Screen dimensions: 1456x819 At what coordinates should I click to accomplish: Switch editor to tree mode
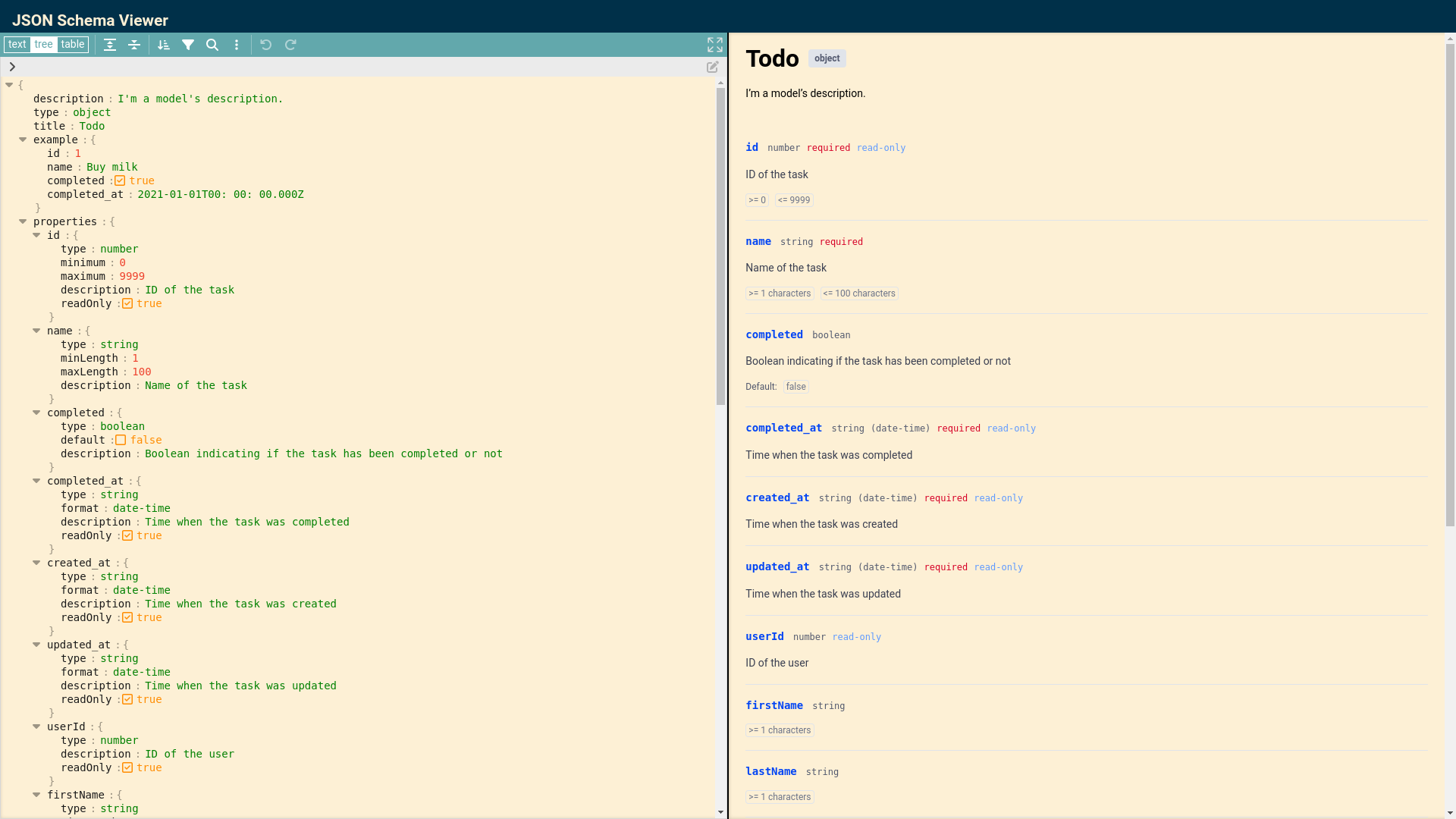44,45
